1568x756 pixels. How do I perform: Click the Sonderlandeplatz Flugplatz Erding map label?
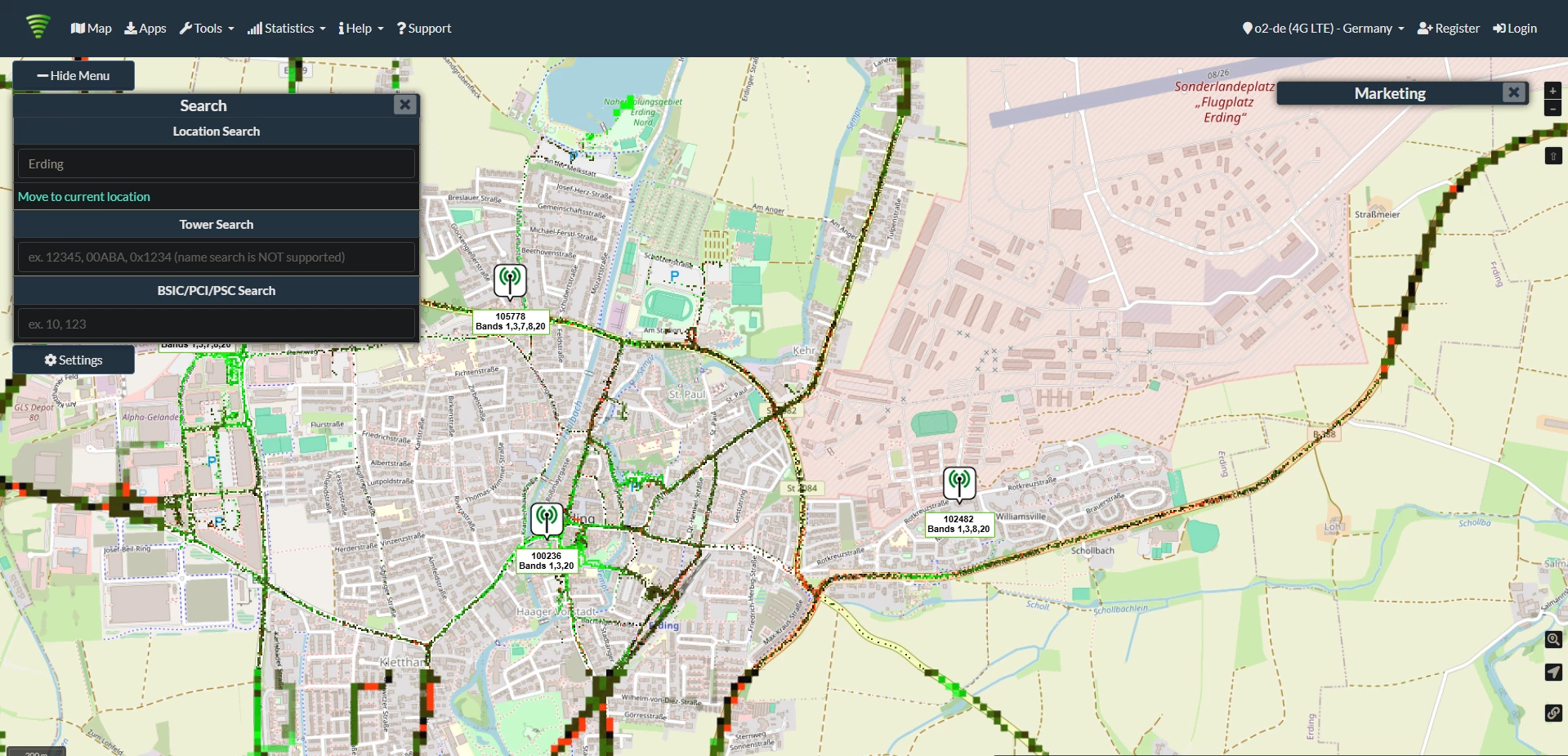point(1224,102)
